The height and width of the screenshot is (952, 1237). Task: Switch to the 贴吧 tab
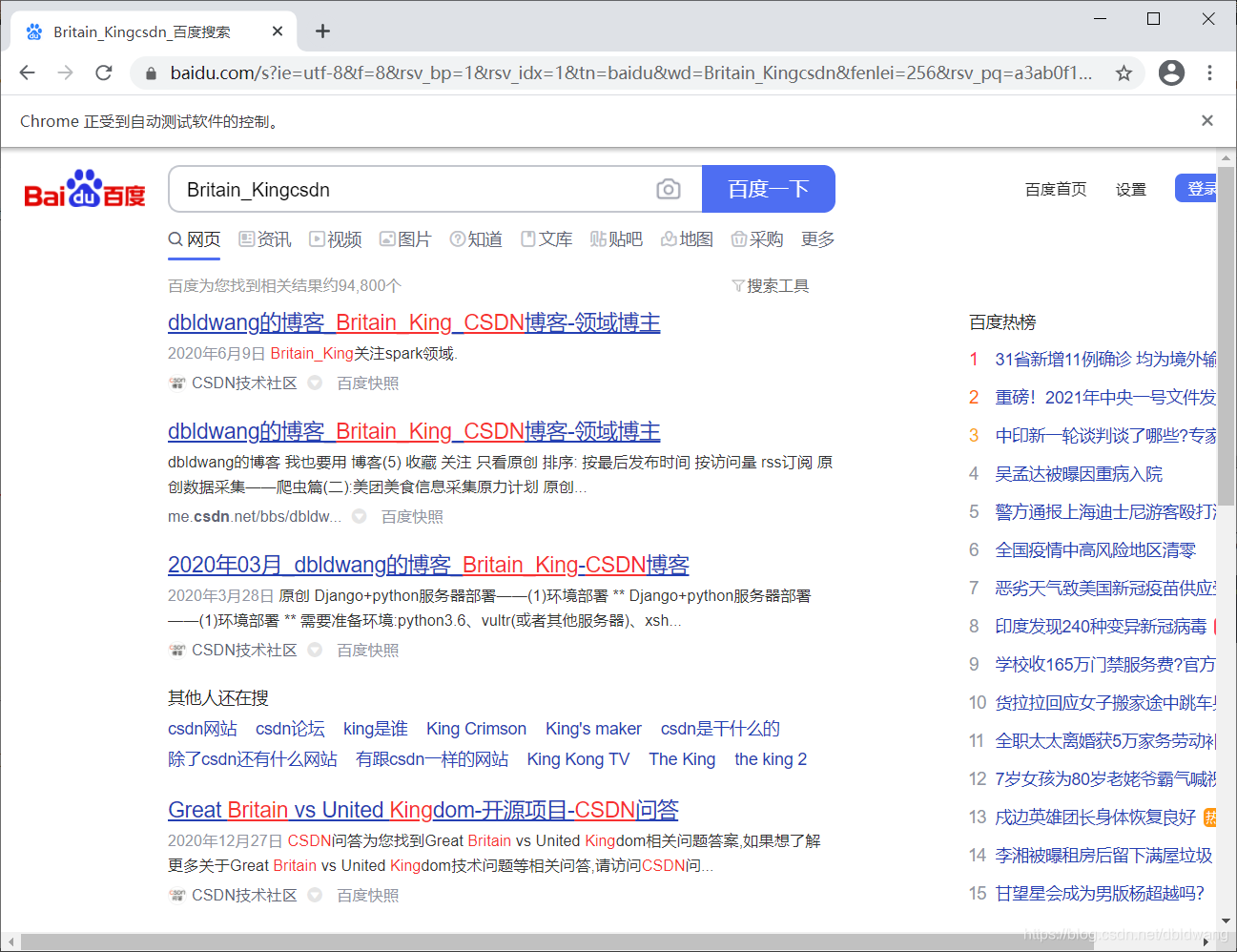[x=616, y=239]
